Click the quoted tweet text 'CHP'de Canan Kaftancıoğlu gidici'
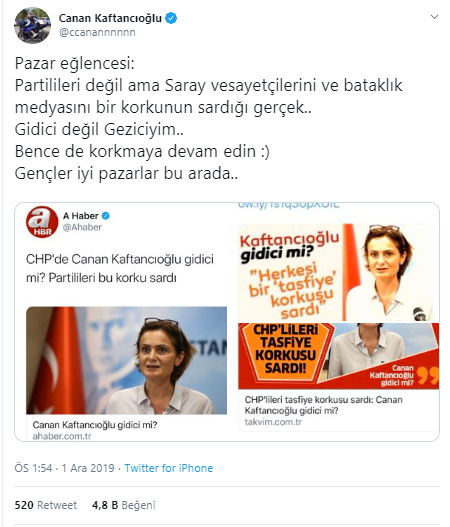Screen dimensions: 450x527 tap(120, 259)
